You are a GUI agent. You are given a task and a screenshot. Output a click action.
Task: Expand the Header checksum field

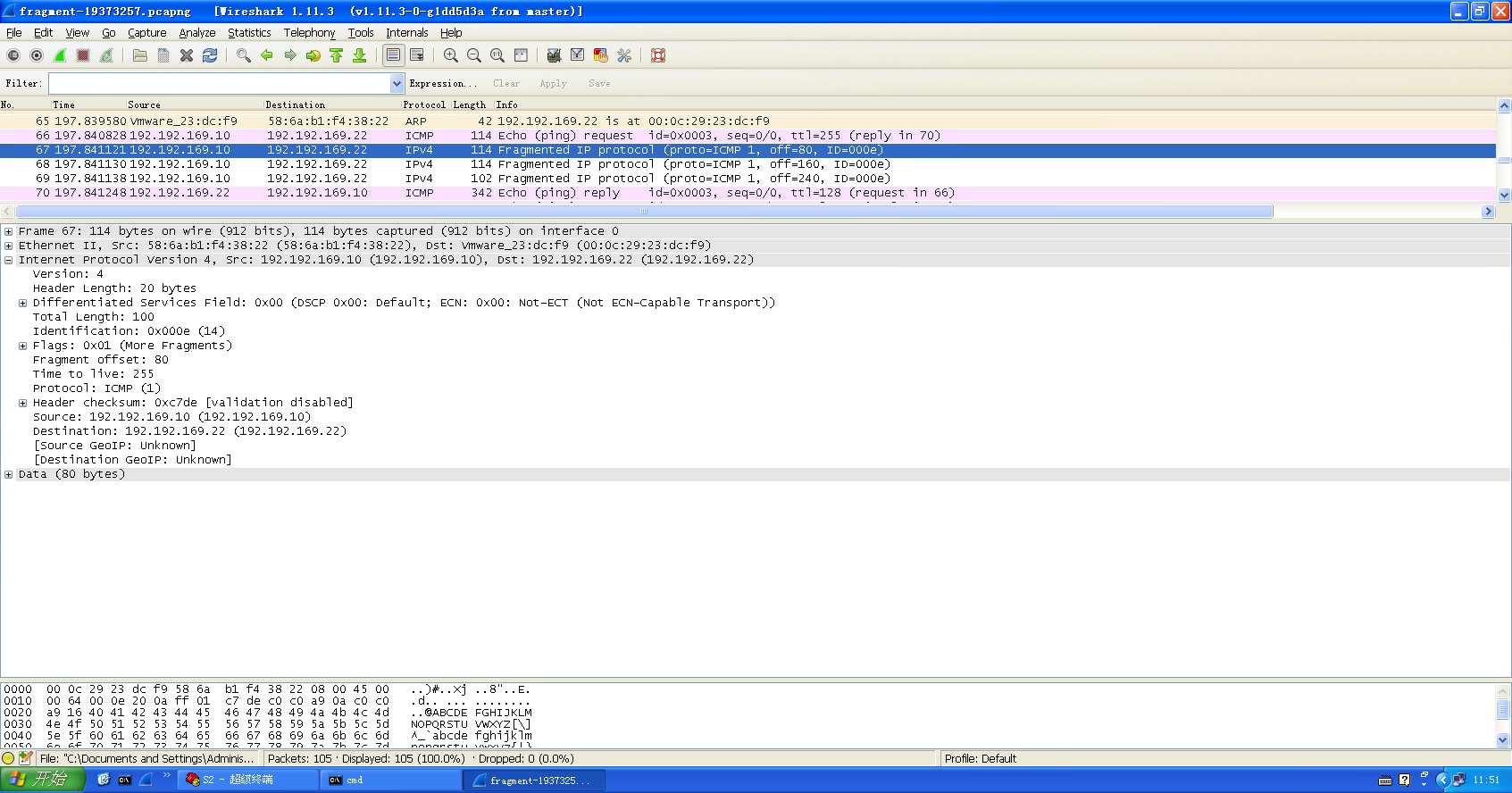(22, 403)
